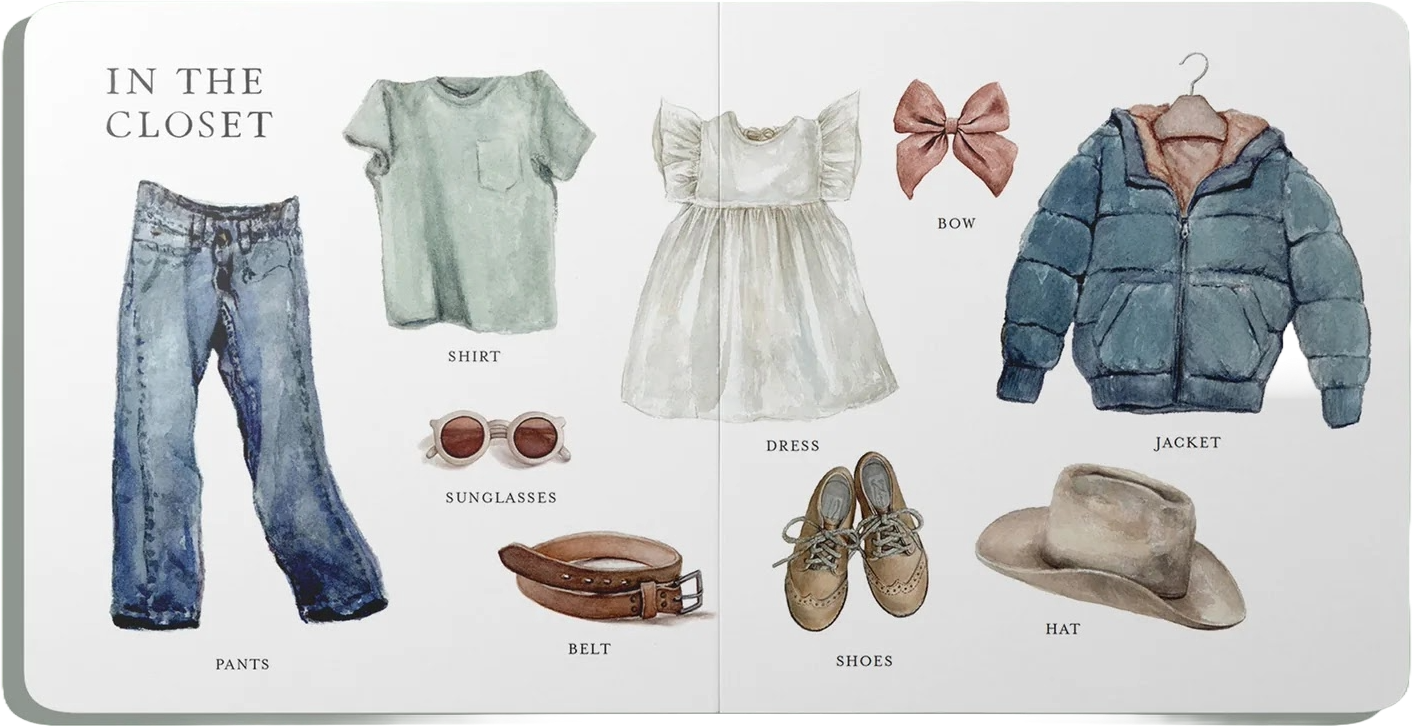Click the JACKET label text

1187,442
